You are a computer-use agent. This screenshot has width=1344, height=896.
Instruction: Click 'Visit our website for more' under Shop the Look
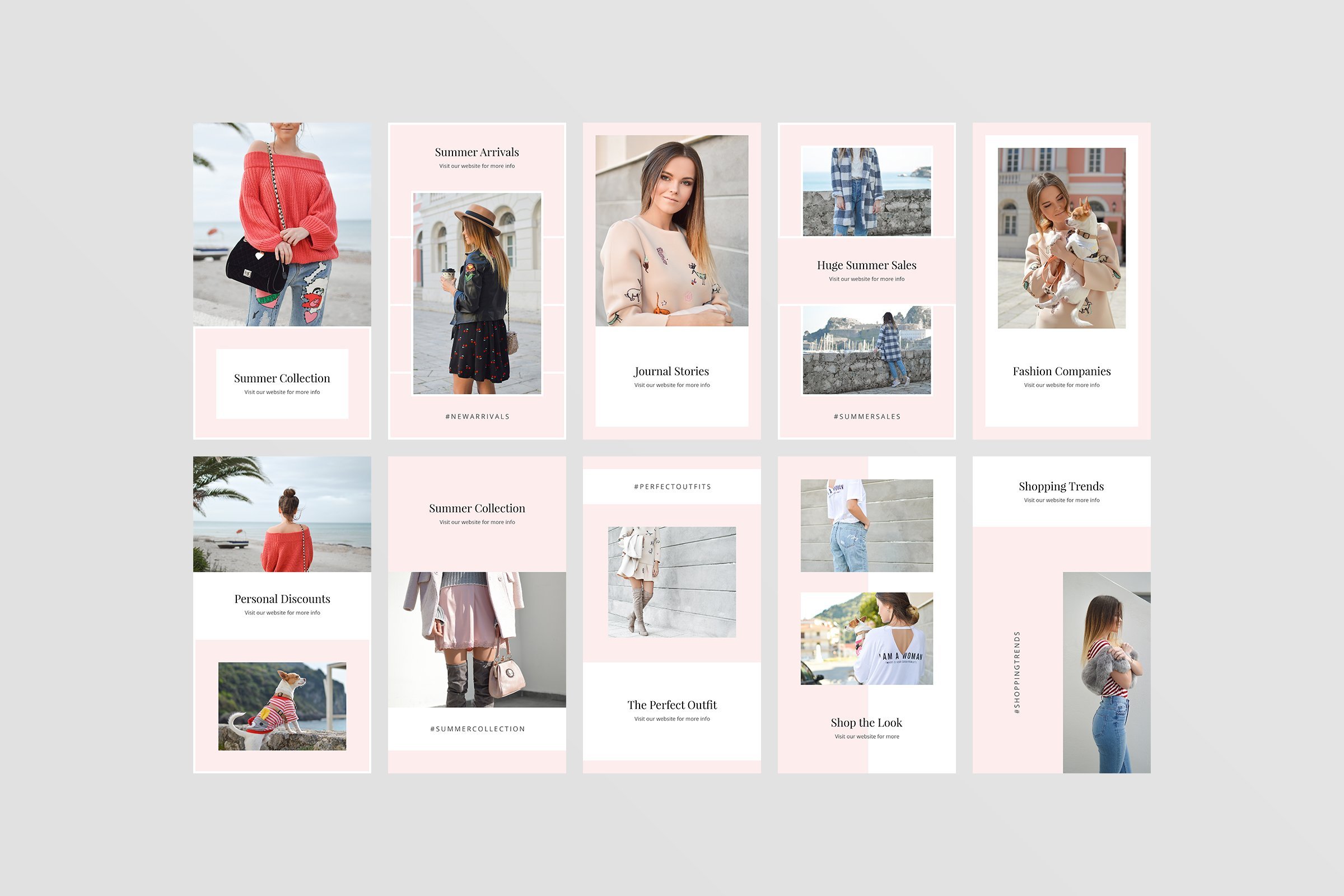[x=867, y=736]
